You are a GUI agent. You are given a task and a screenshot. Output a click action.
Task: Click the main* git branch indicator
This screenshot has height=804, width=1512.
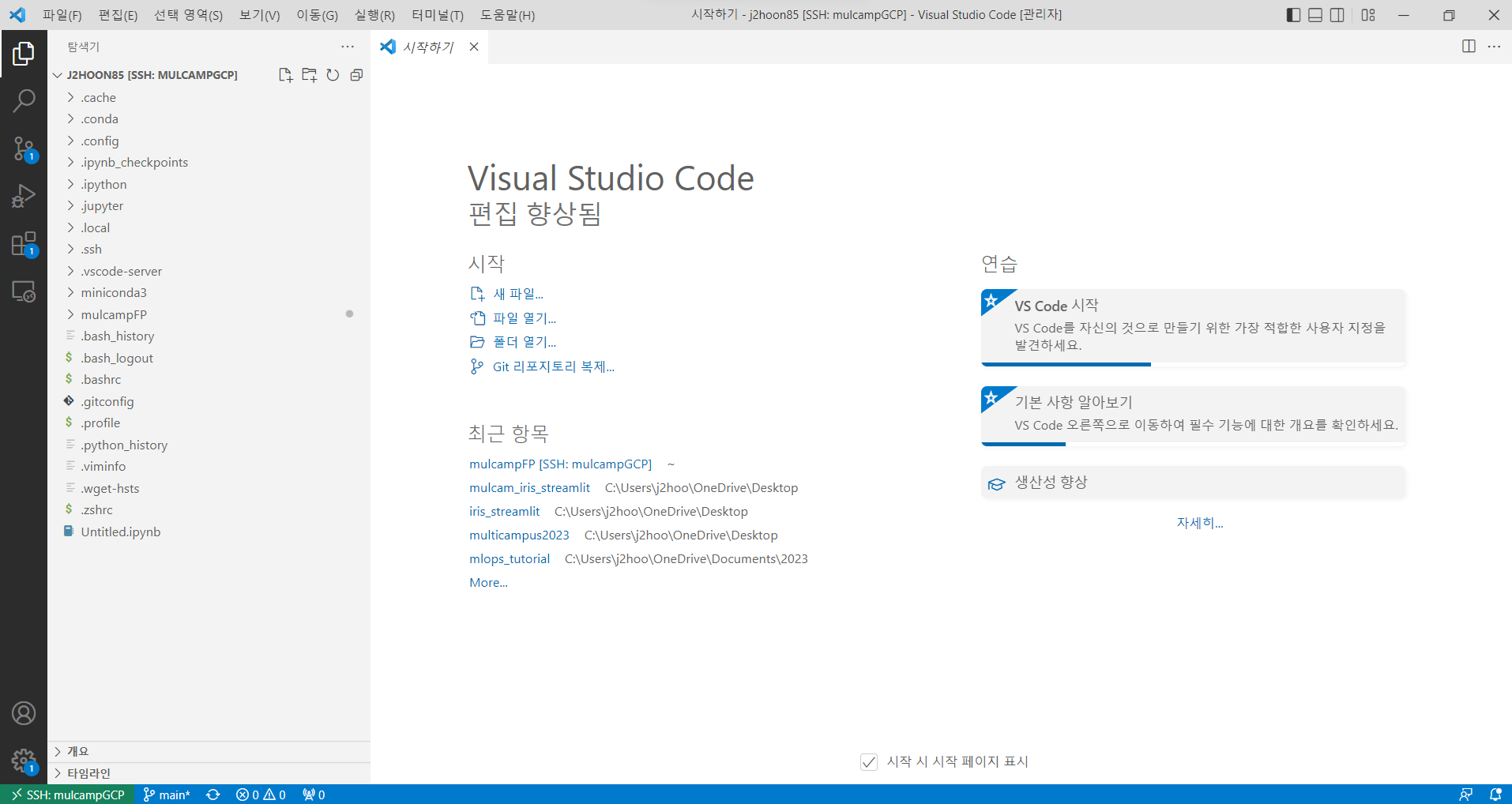(x=167, y=795)
